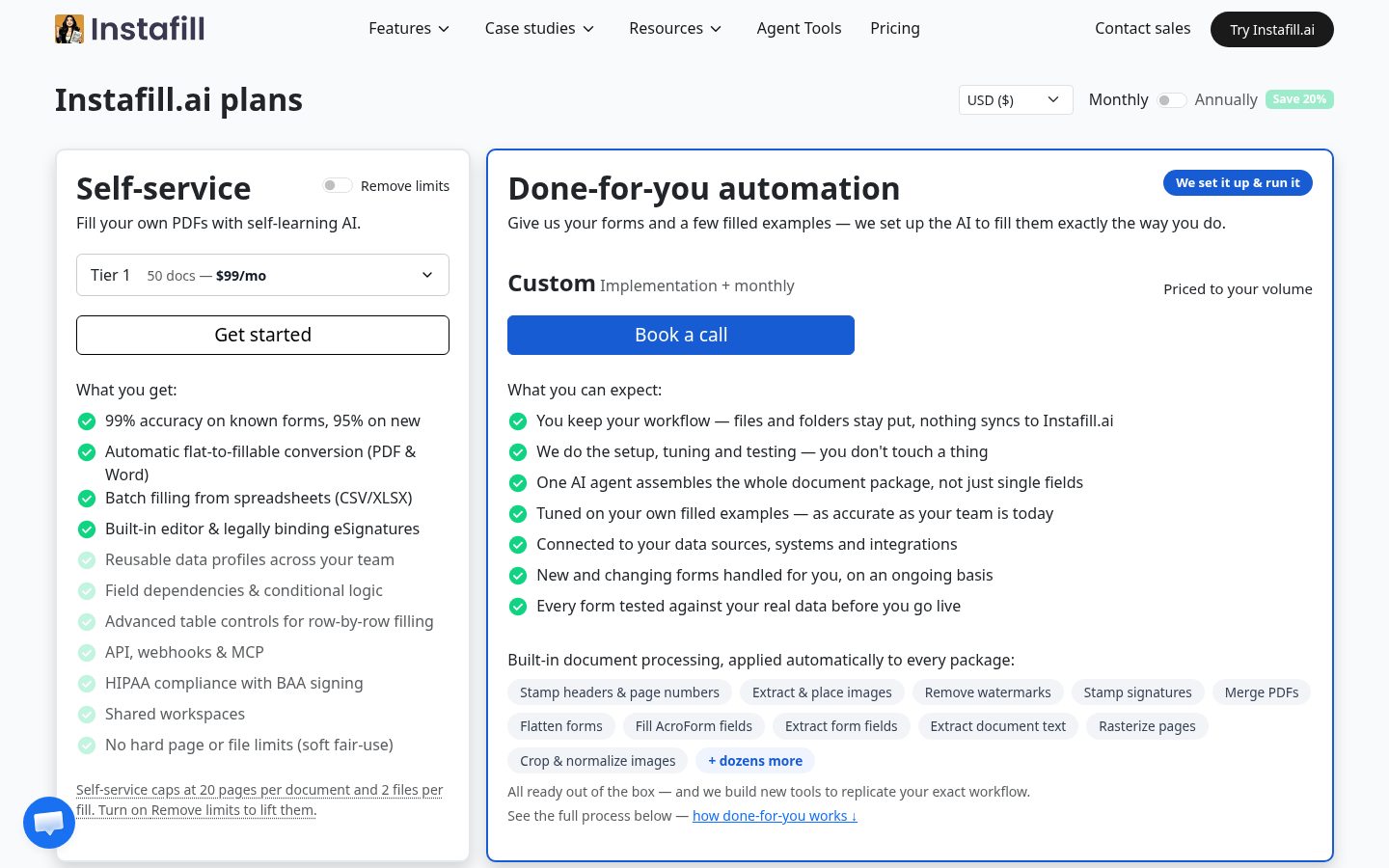Click the We set it up & run it badge

1238,183
